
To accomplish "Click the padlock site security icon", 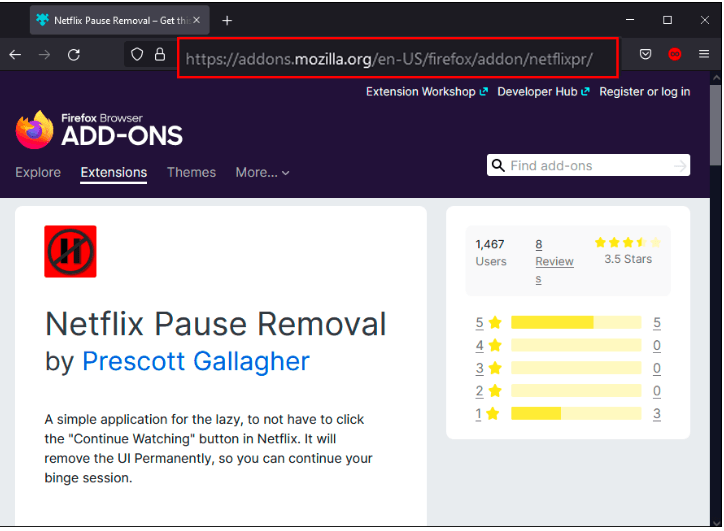I will (x=160, y=54).
